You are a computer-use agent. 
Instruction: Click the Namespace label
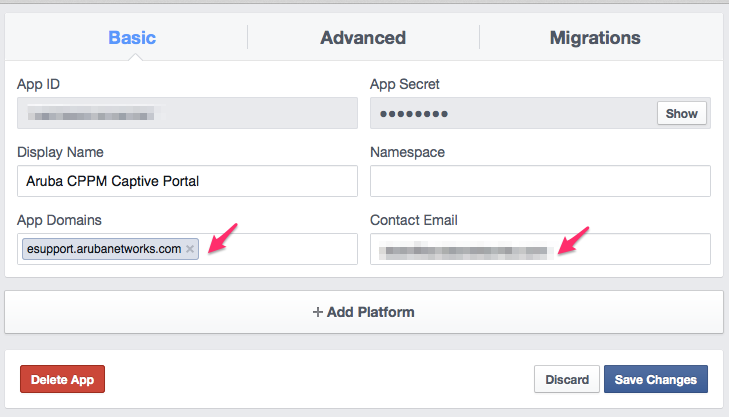[407, 152]
